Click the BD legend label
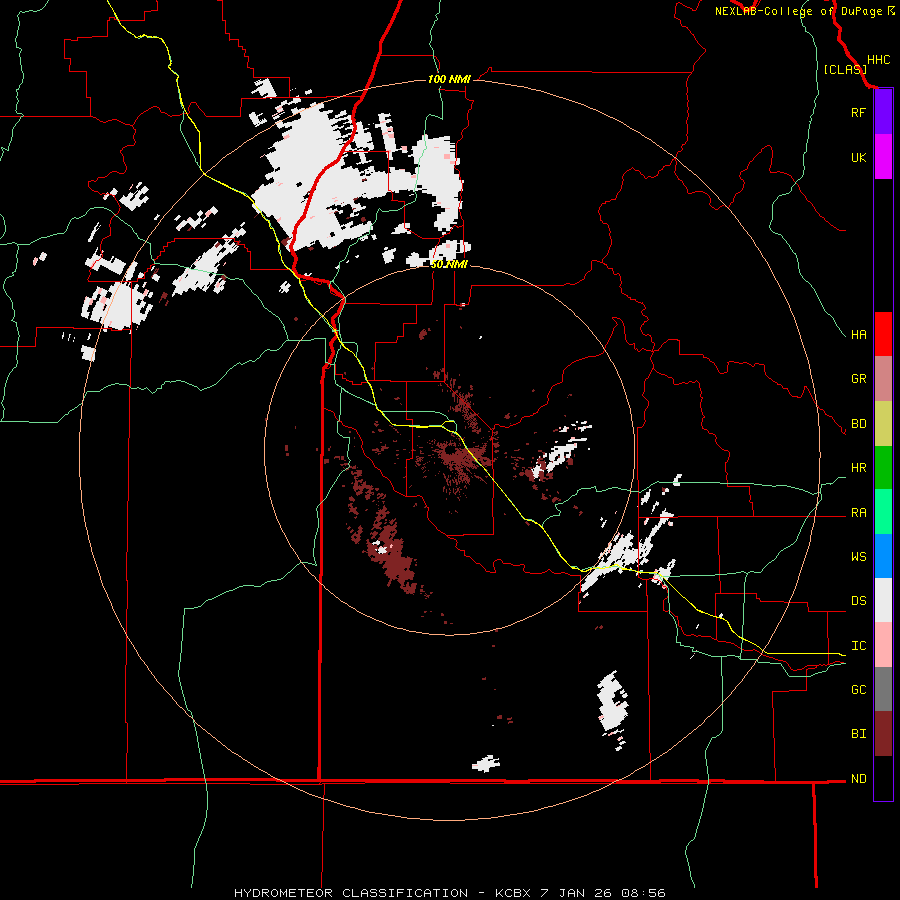900x900 pixels. click(858, 424)
